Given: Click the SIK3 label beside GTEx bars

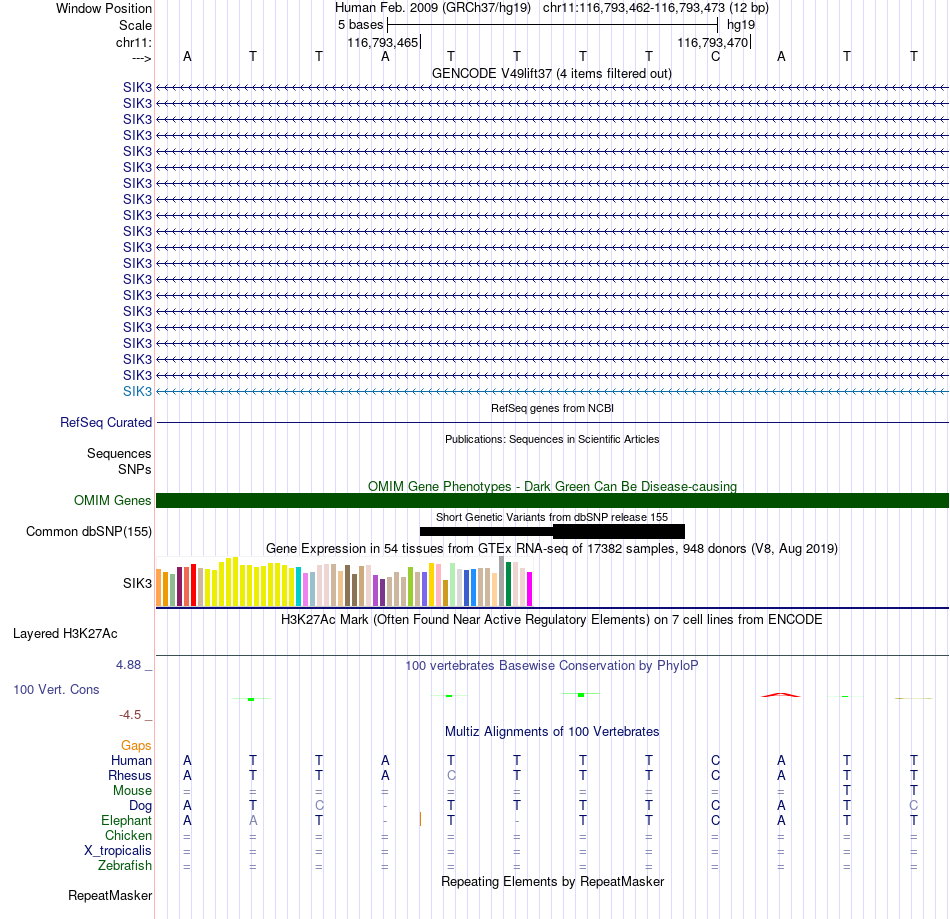Looking at the screenshot, I should [138, 583].
